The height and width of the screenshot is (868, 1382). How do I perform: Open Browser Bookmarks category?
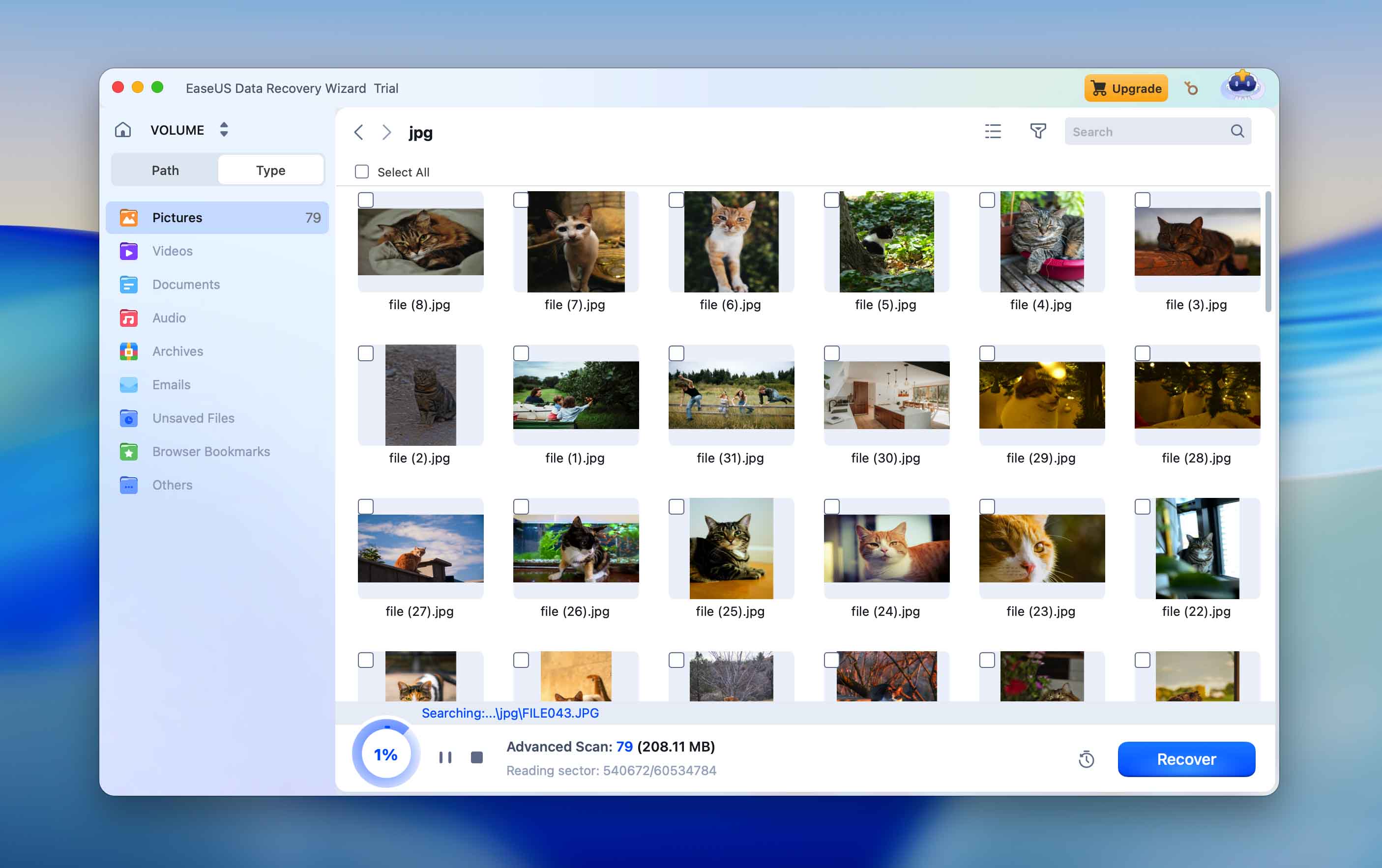click(210, 452)
